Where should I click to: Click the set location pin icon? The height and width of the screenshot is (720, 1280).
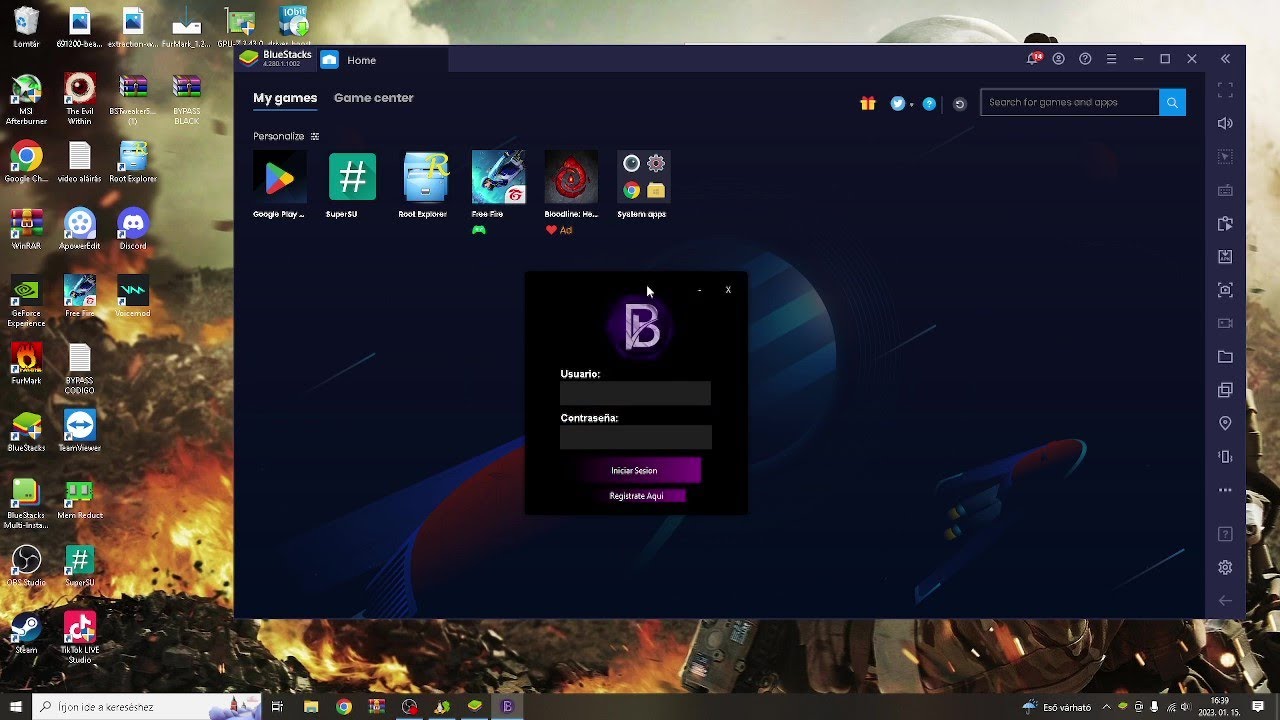pyautogui.click(x=1225, y=423)
